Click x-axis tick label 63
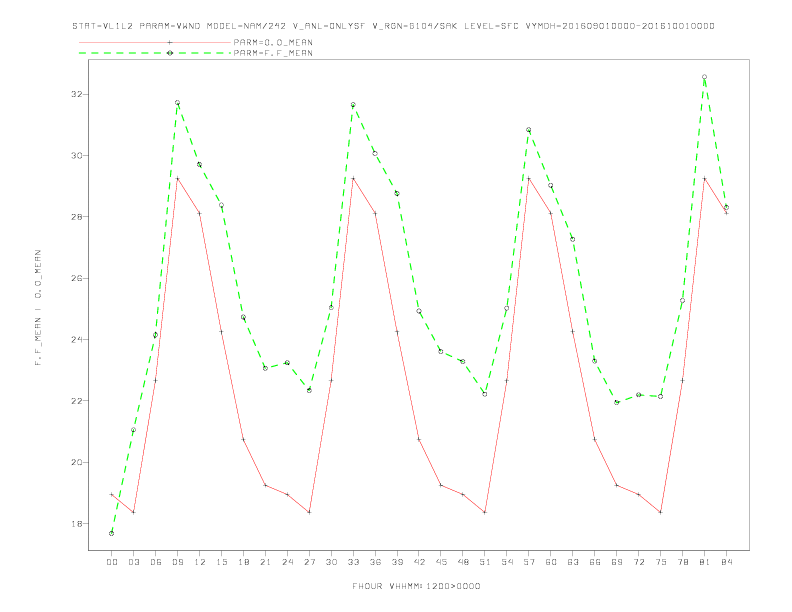 (573, 562)
